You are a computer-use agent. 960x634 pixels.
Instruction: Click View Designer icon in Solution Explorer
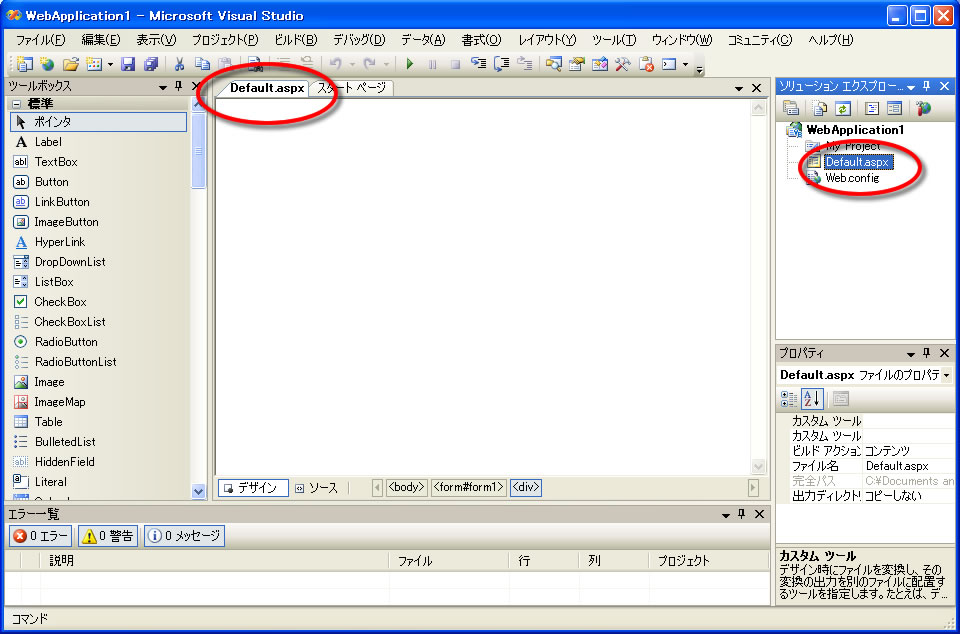click(894, 108)
